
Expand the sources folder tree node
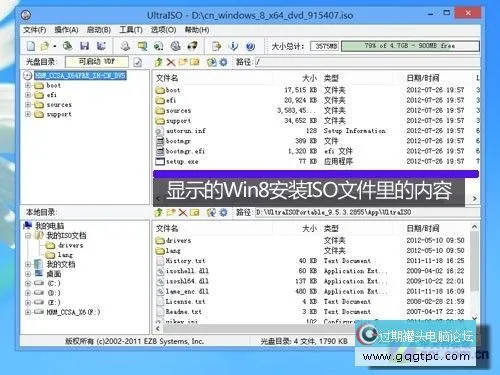tap(28, 105)
